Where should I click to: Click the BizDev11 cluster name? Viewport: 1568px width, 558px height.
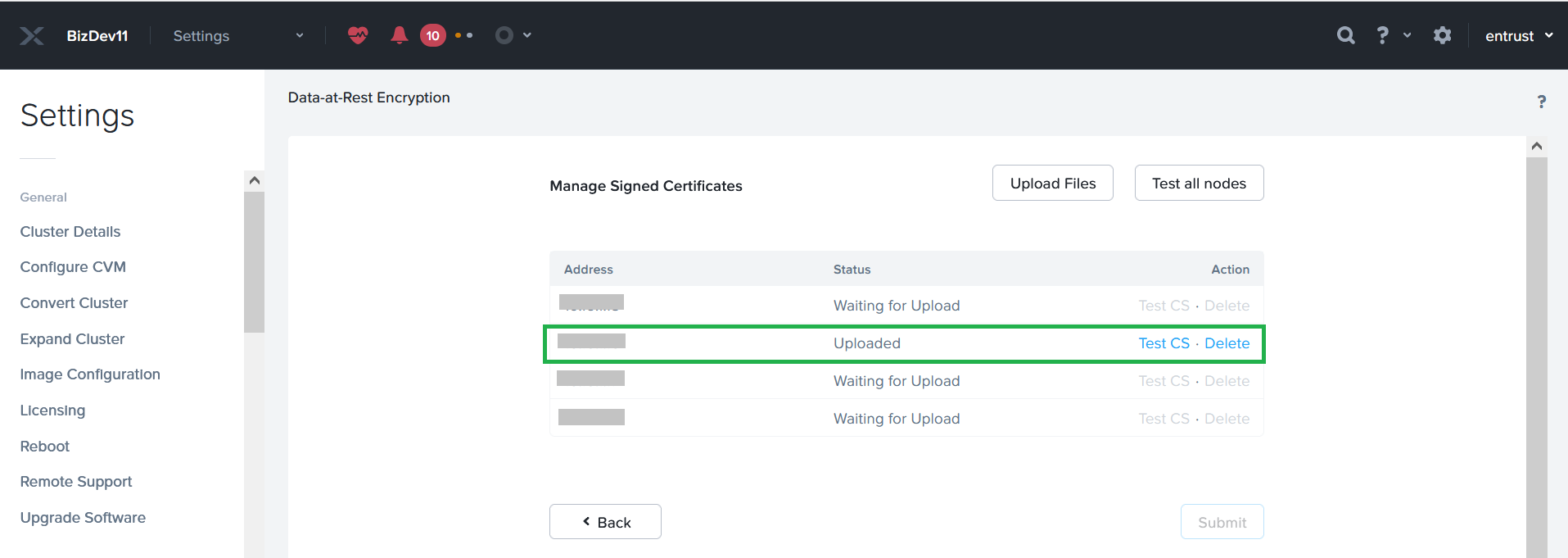pyautogui.click(x=97, y=36)
